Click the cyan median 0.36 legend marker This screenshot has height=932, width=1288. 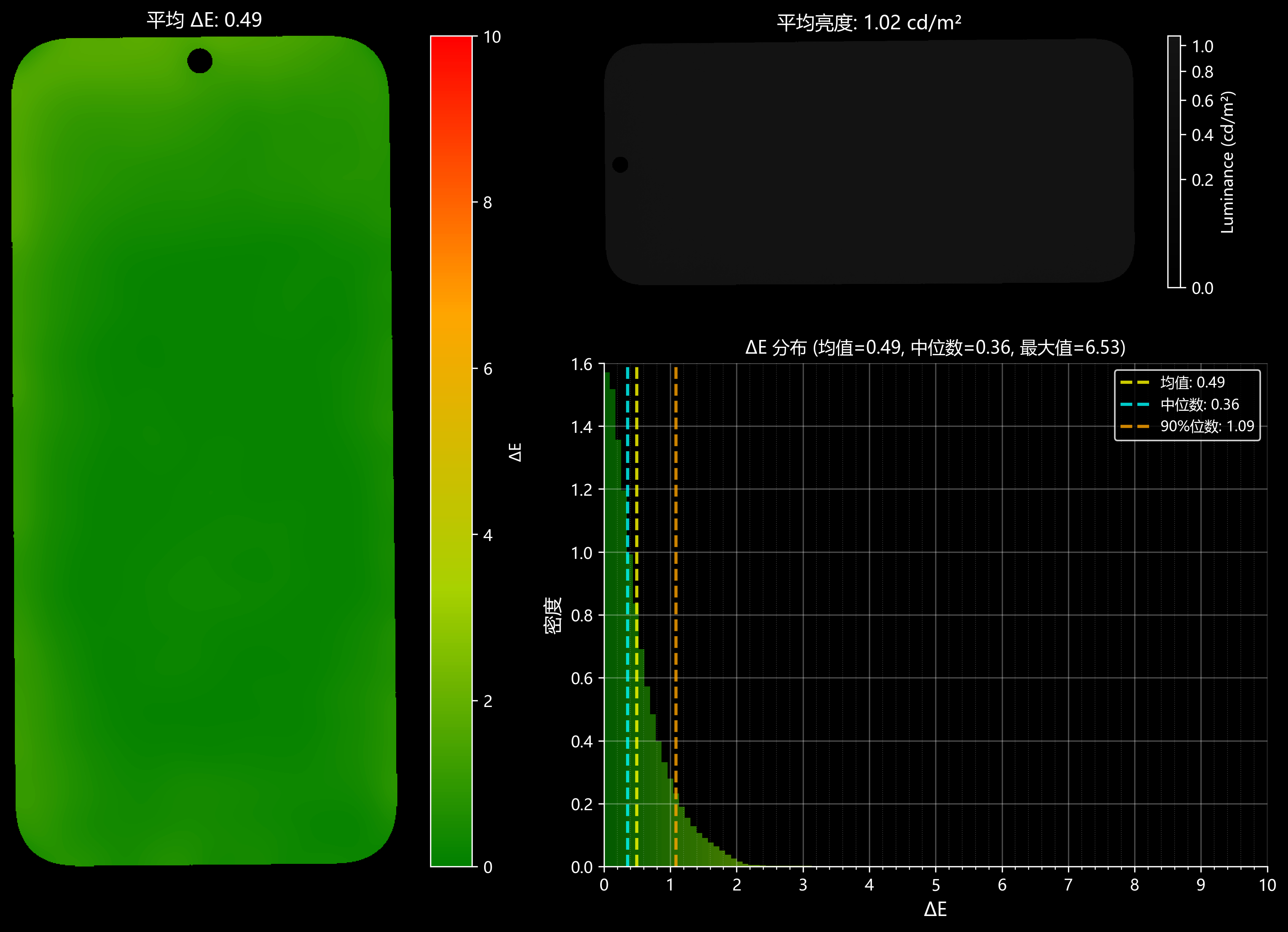[x=1134, y=404]
